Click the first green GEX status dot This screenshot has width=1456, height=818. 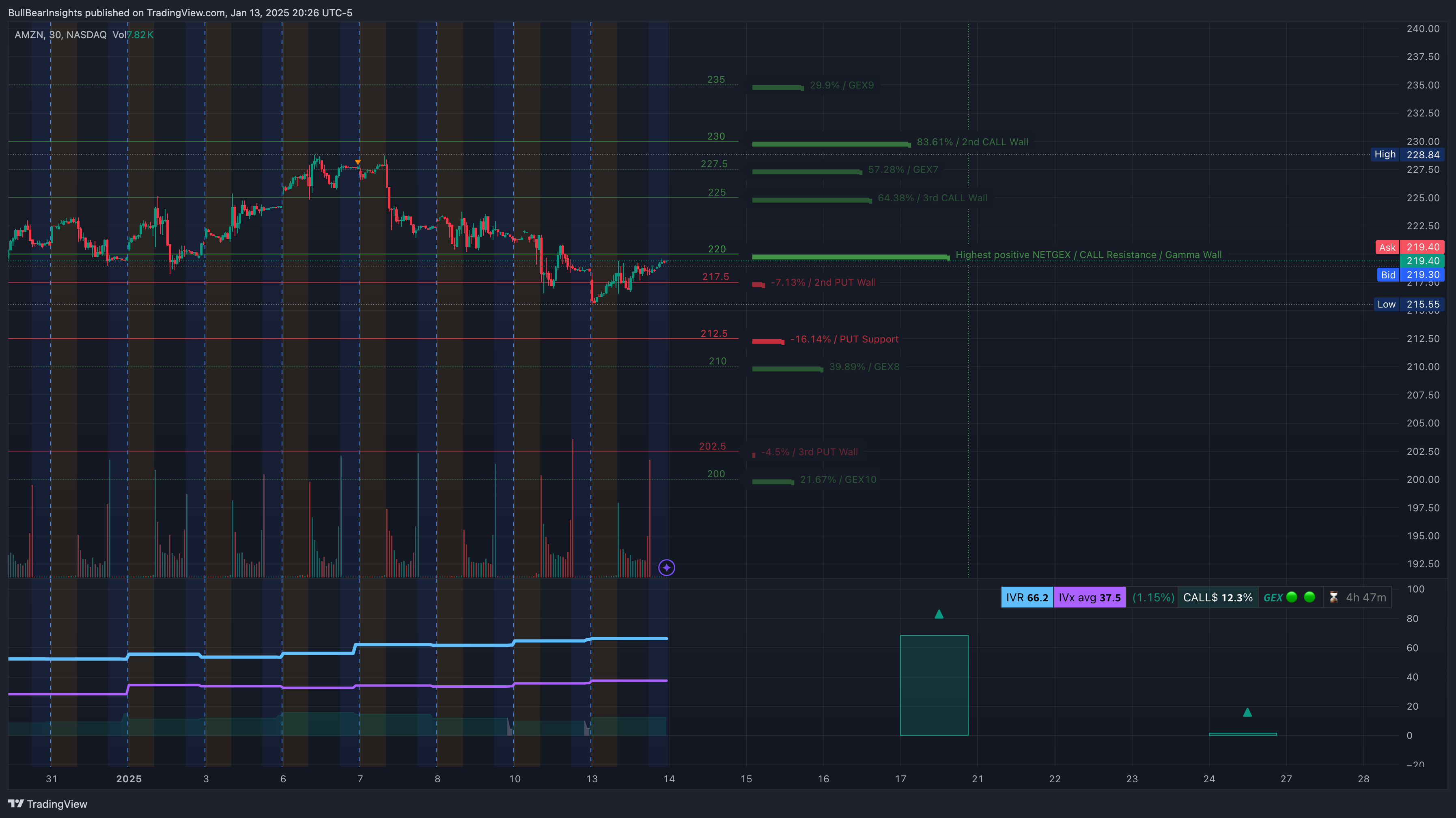(1292, 597)
